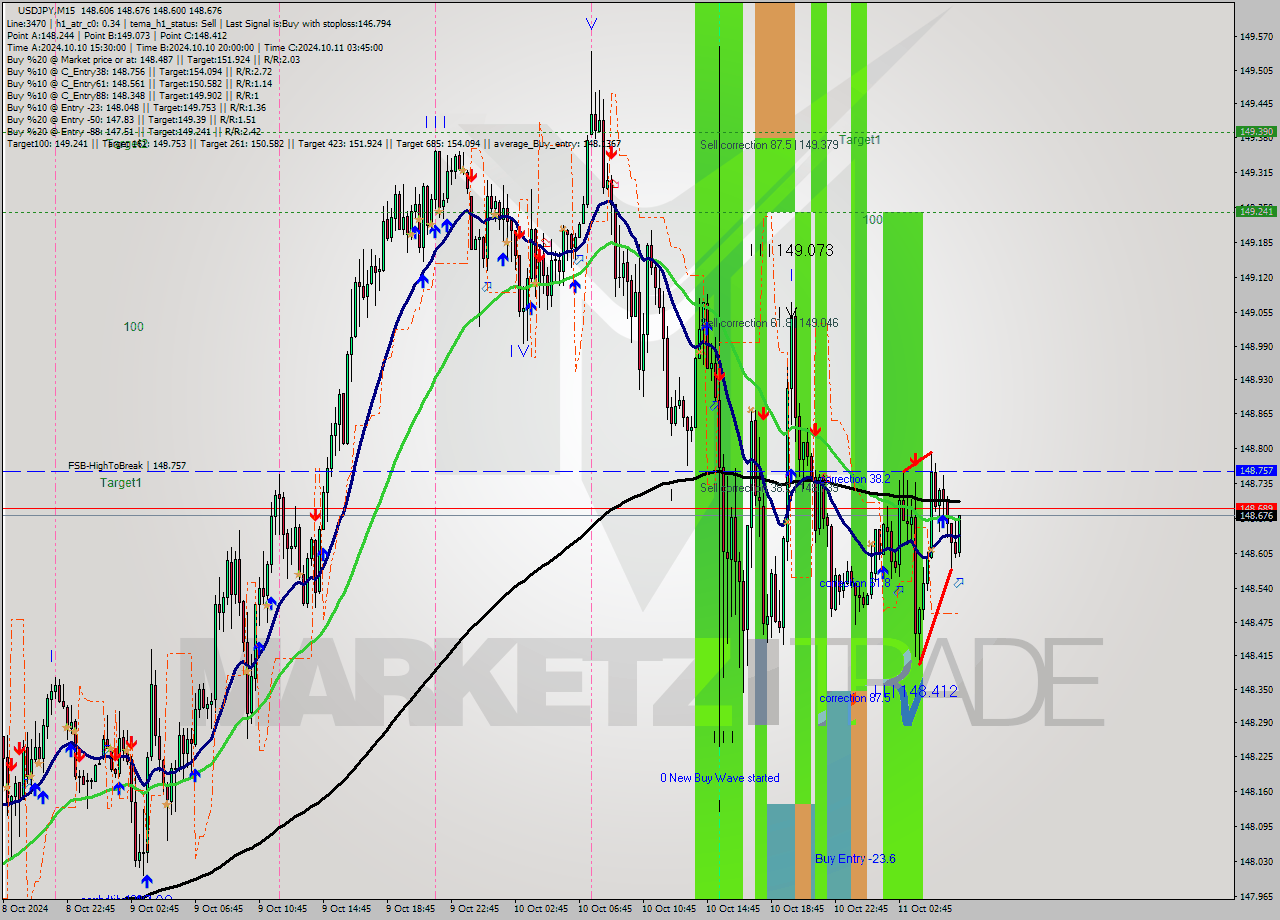Click the blue 'correction 87.5' label
1280x920 pixels.
pyautogui.click(x=854, y=698)
